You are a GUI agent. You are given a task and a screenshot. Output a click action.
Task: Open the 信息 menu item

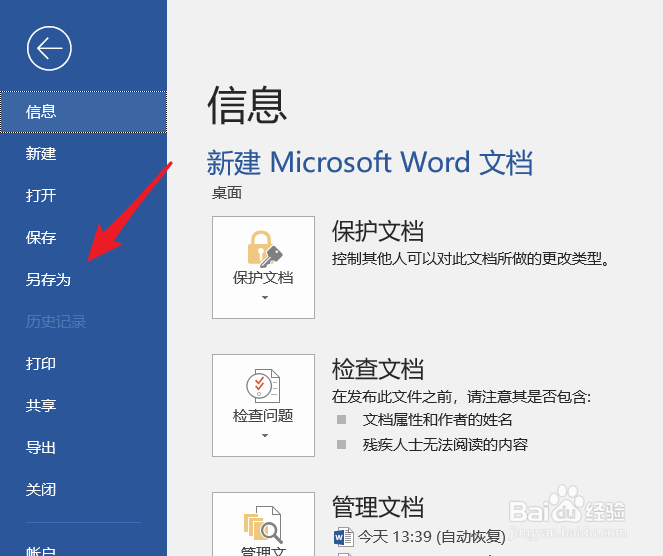83,112
